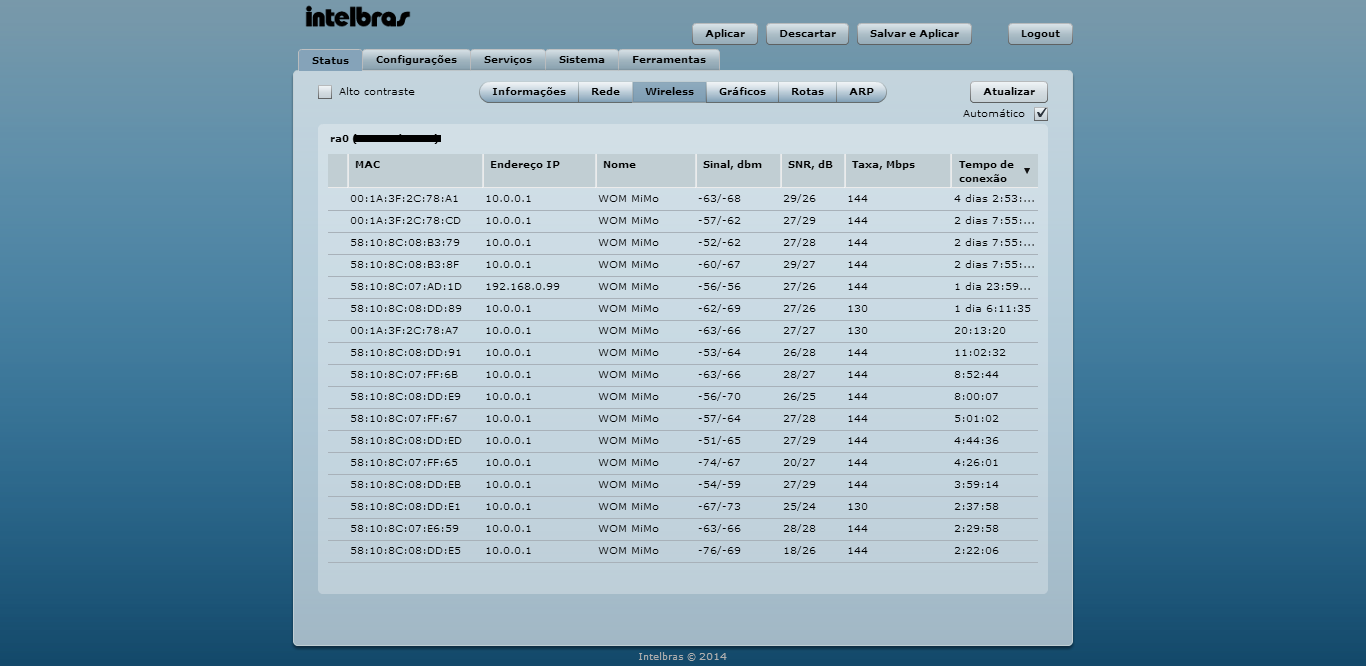
Task: Select MAC 58:10:8C:08:B3:8F
Action: click(405, 265)
